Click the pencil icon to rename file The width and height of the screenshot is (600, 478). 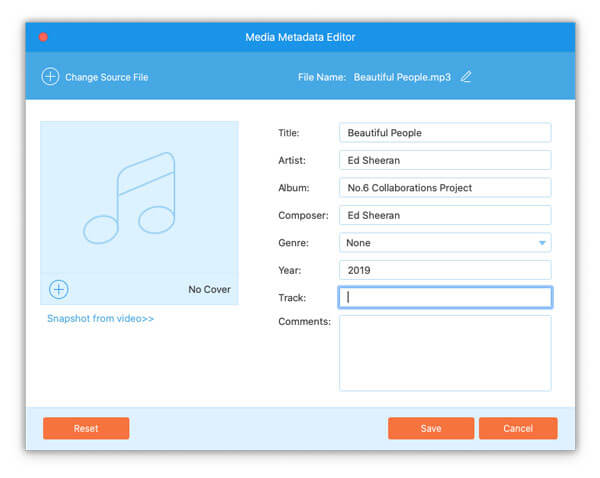point(466,77)
